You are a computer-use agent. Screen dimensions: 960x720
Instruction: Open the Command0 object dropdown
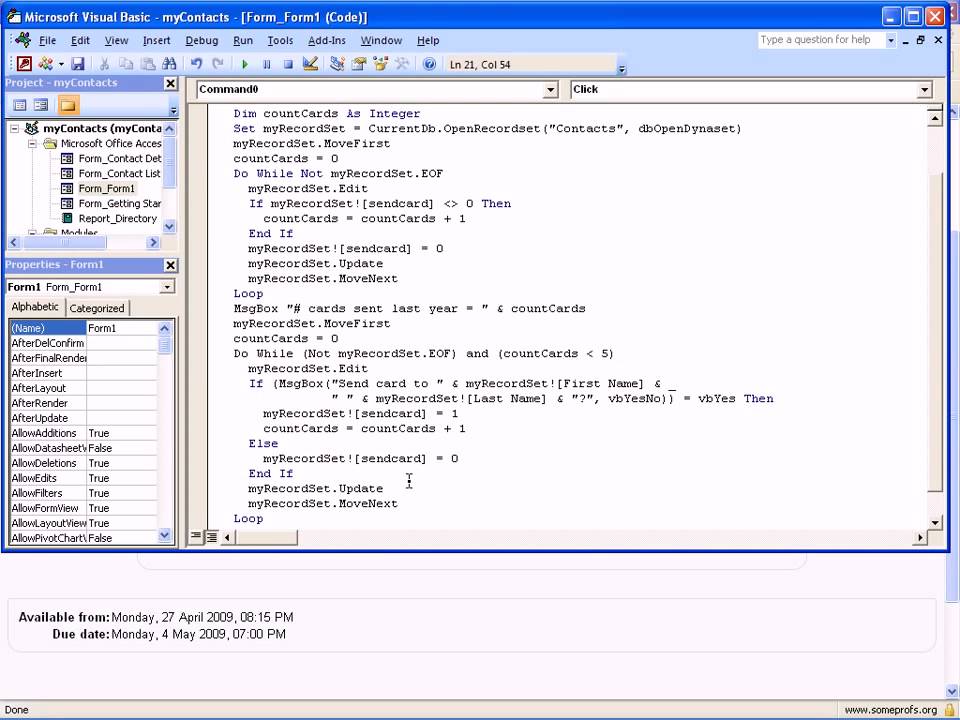point(550,90)
